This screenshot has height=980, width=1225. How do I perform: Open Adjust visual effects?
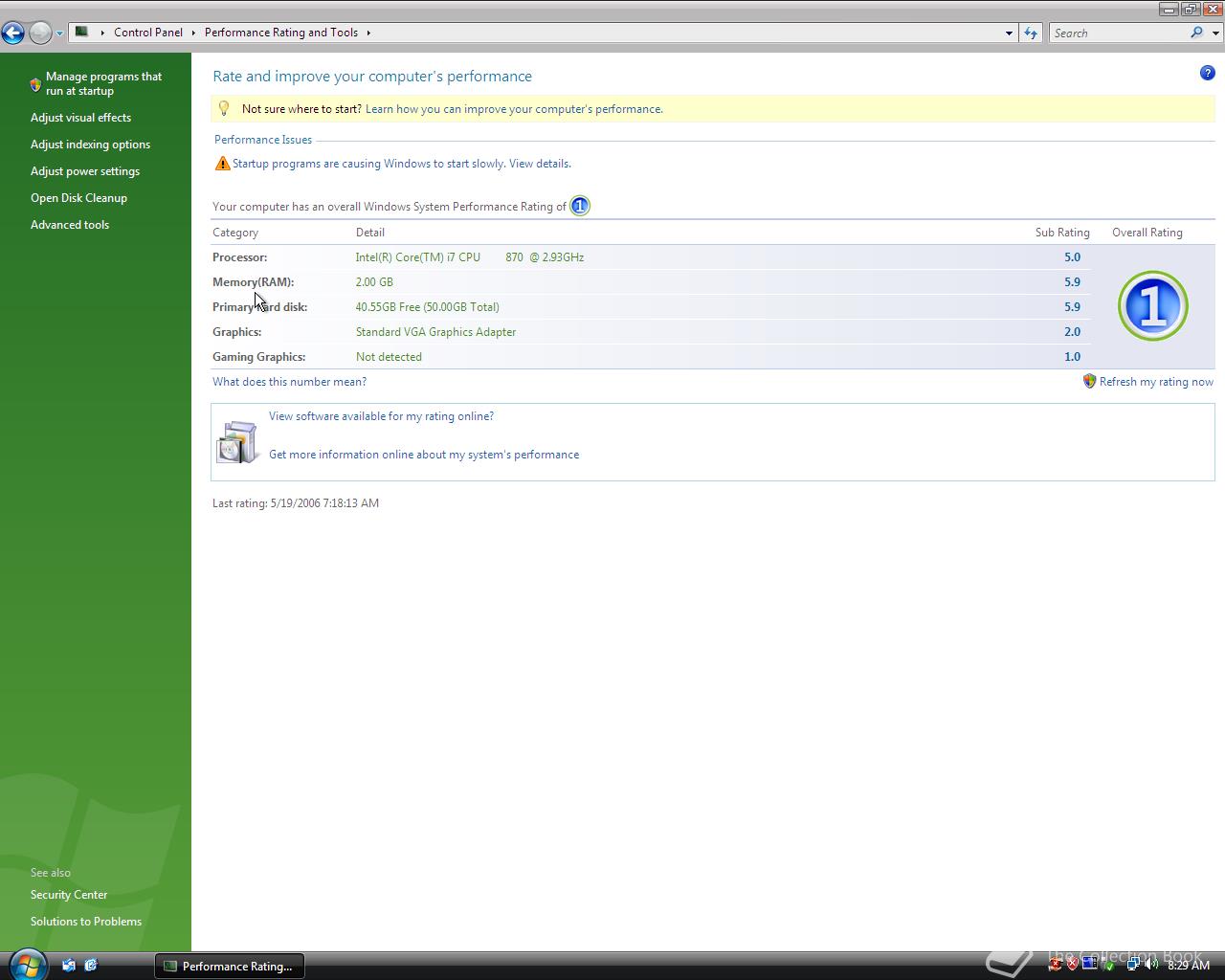[80, 118]
